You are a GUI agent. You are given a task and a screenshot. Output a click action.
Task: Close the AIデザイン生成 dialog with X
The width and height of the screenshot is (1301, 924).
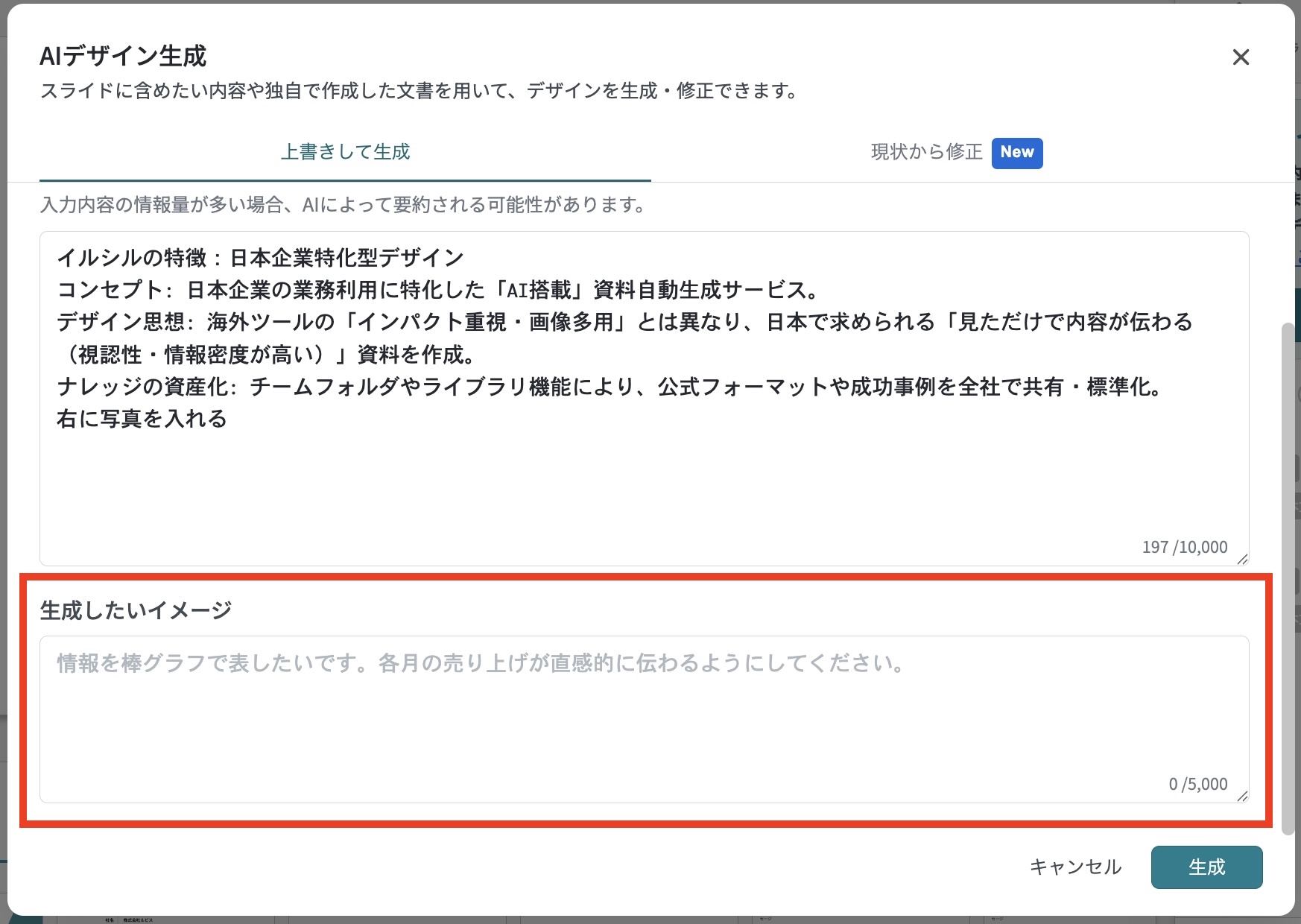[x=1241, y=57]
